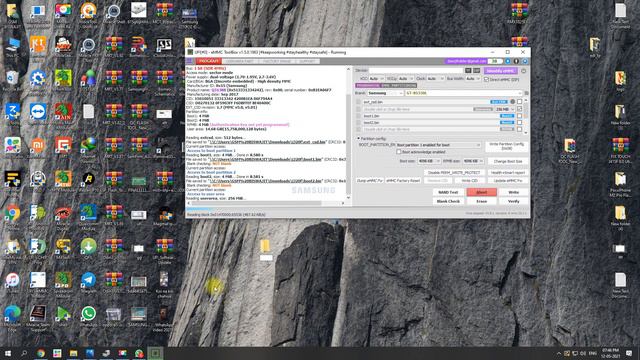
Task: Switch to the PROGRAM tab
Action: coord(209,61)
